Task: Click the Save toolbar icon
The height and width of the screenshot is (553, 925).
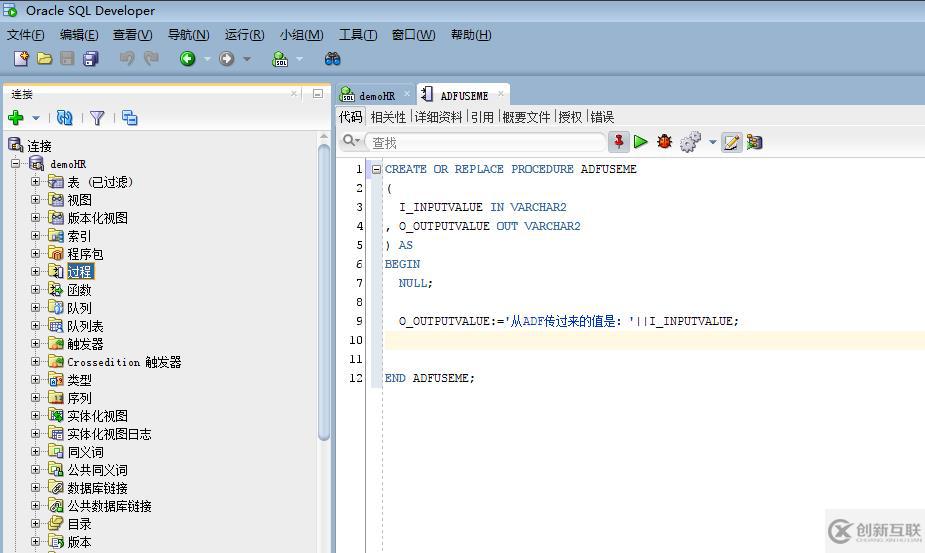Action: (x=67, y=58)
